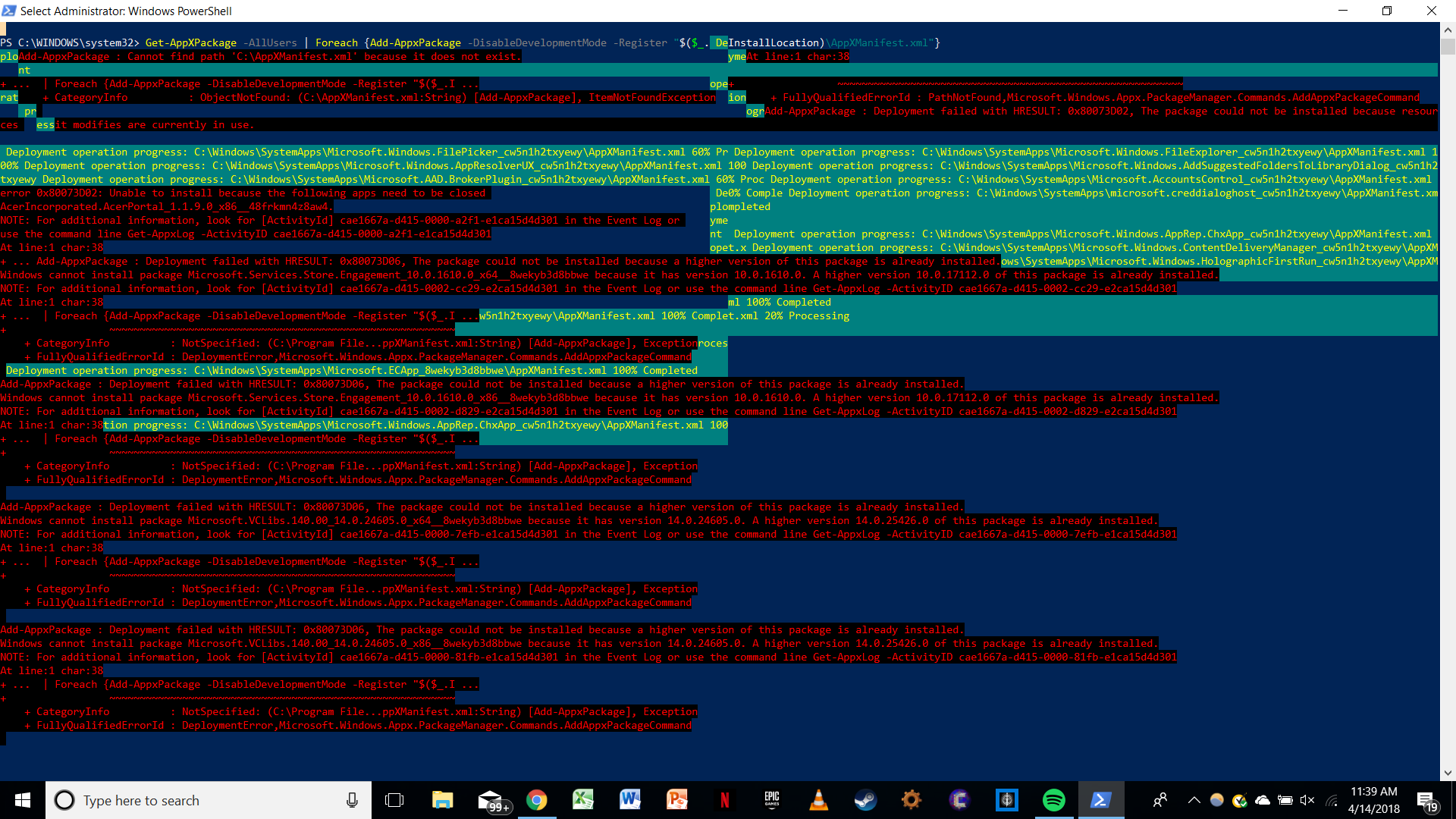Switch to Google Chrome in taskbar
The image size is (1456, 819).
pyautogui.click(x=537, y=800)
